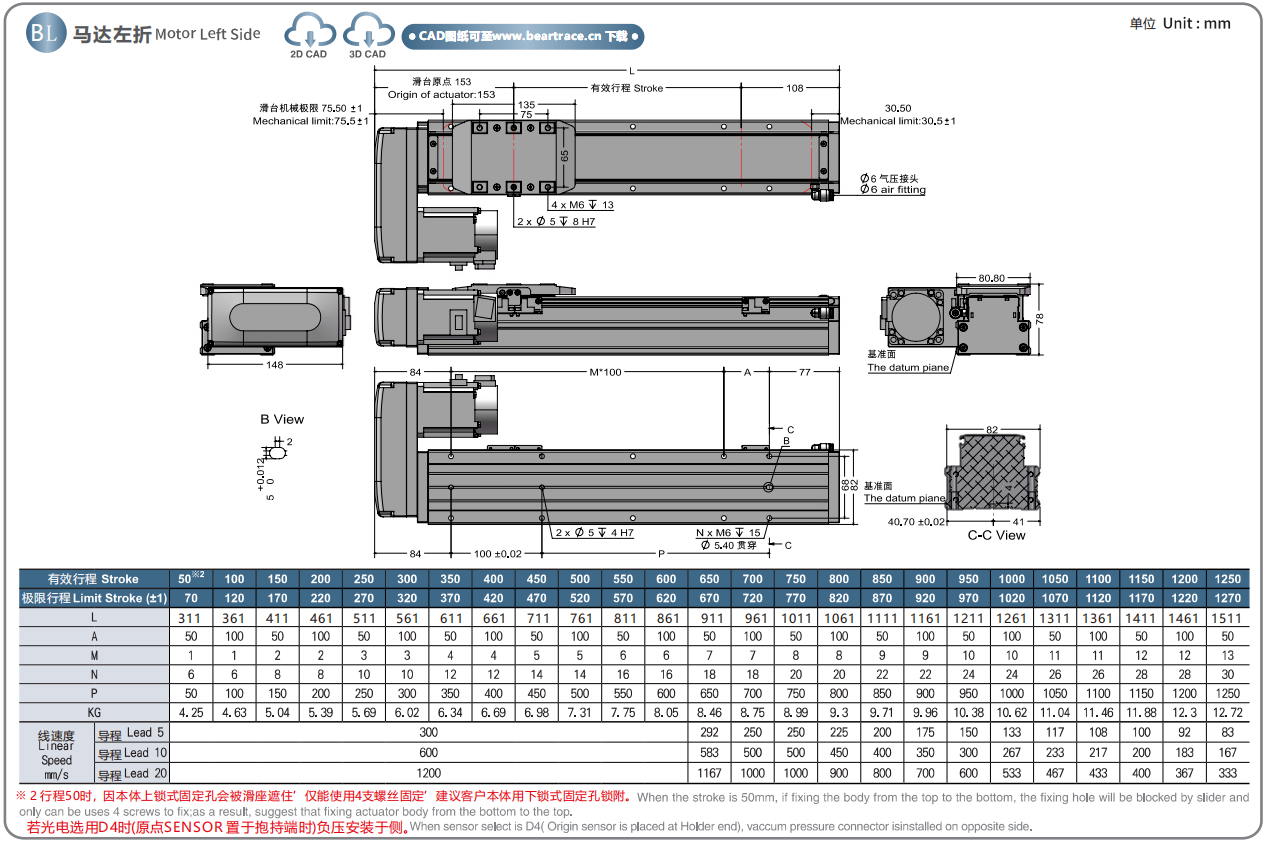
Task: Select the KG weight row label
Action: click(94, 713)
